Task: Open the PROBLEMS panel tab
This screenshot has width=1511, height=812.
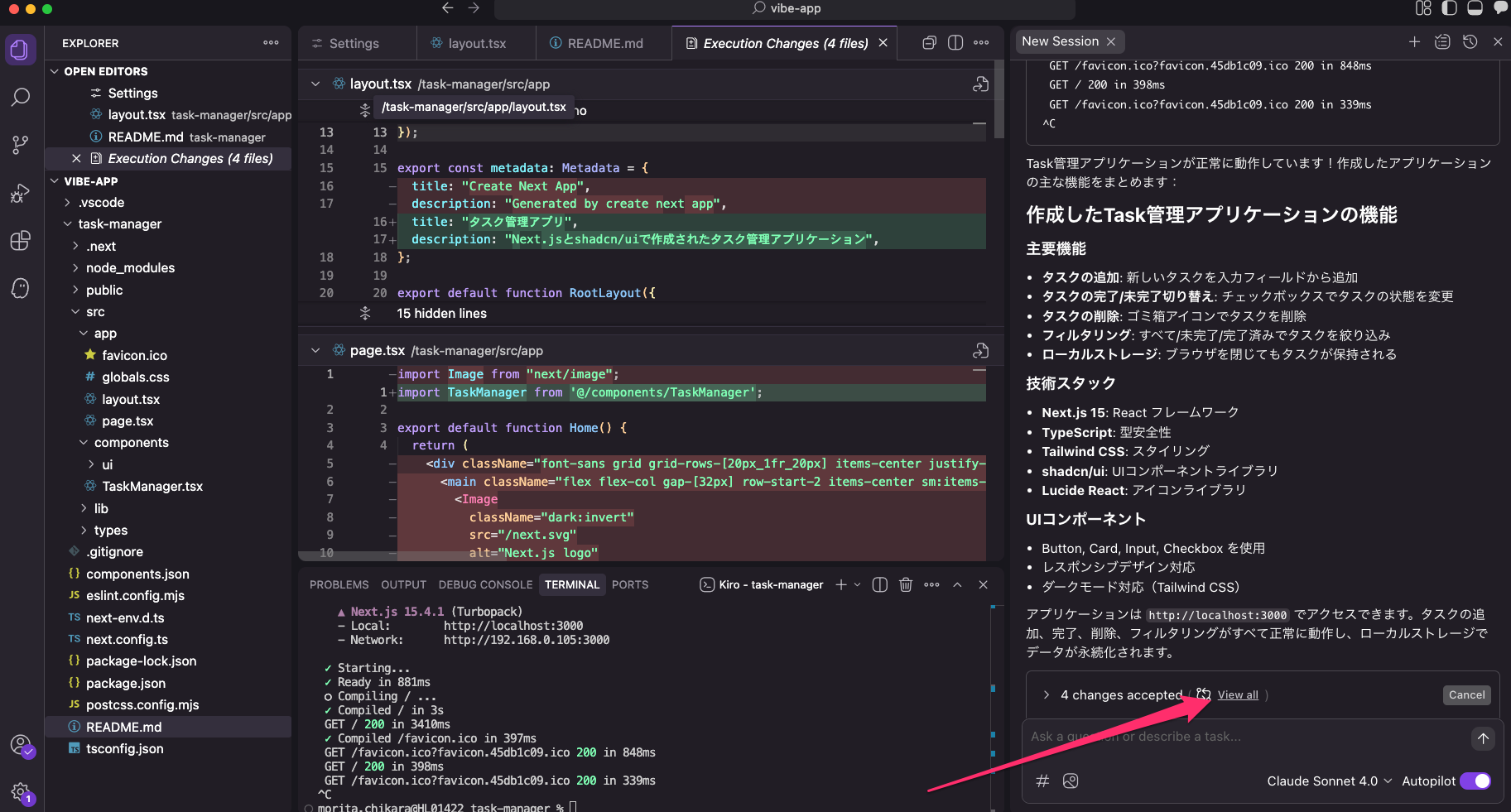Action: point(339,584)
